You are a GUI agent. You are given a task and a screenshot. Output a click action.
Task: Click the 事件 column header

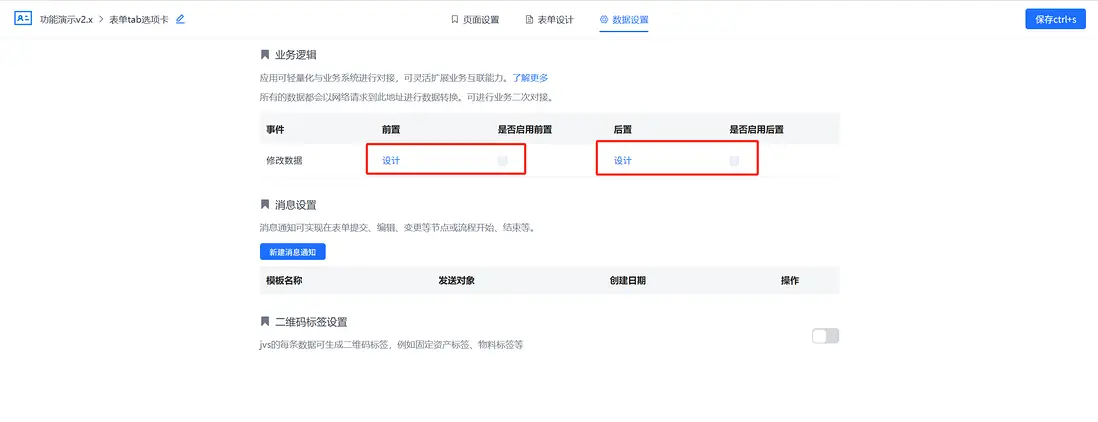point(274,129)
